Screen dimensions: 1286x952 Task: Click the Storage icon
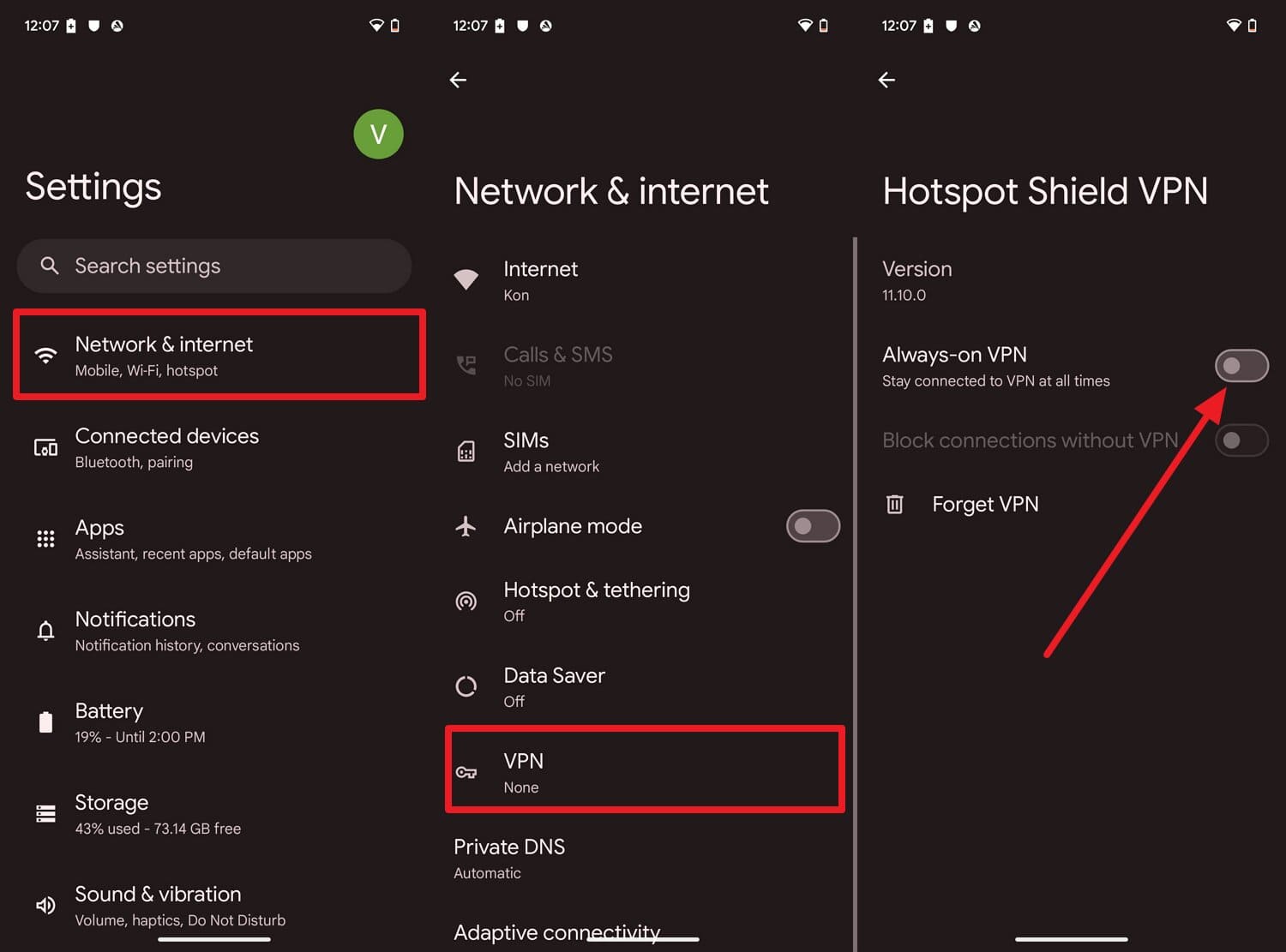45,813
